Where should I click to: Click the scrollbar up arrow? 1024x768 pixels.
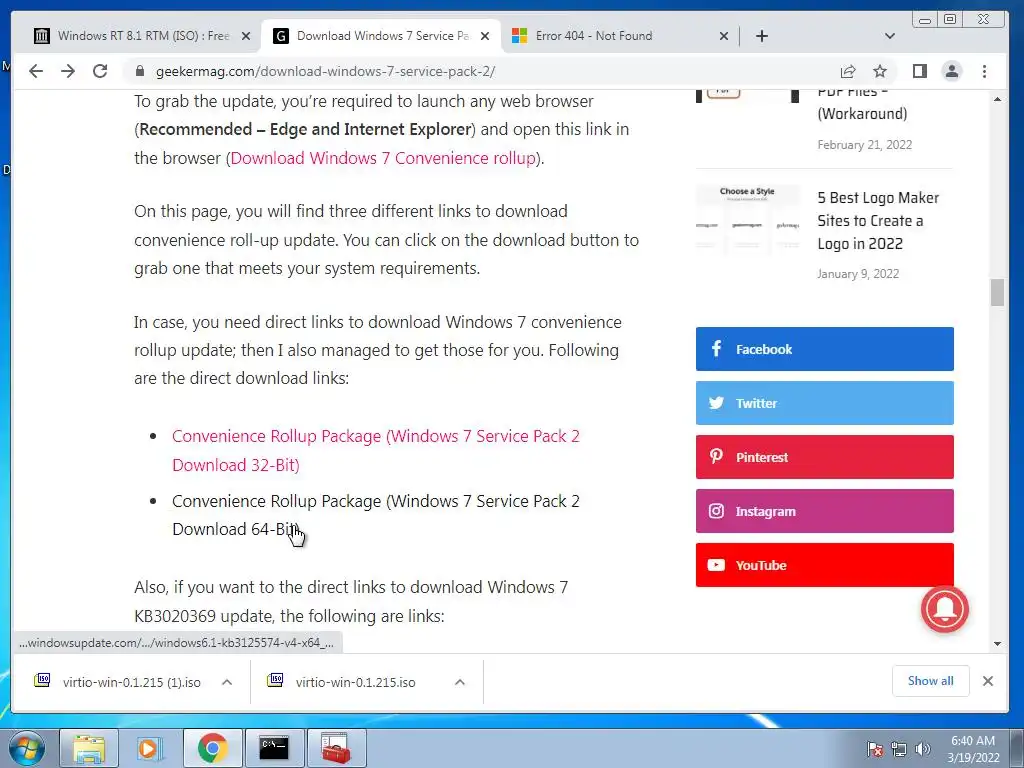click(x=997, y=99)
